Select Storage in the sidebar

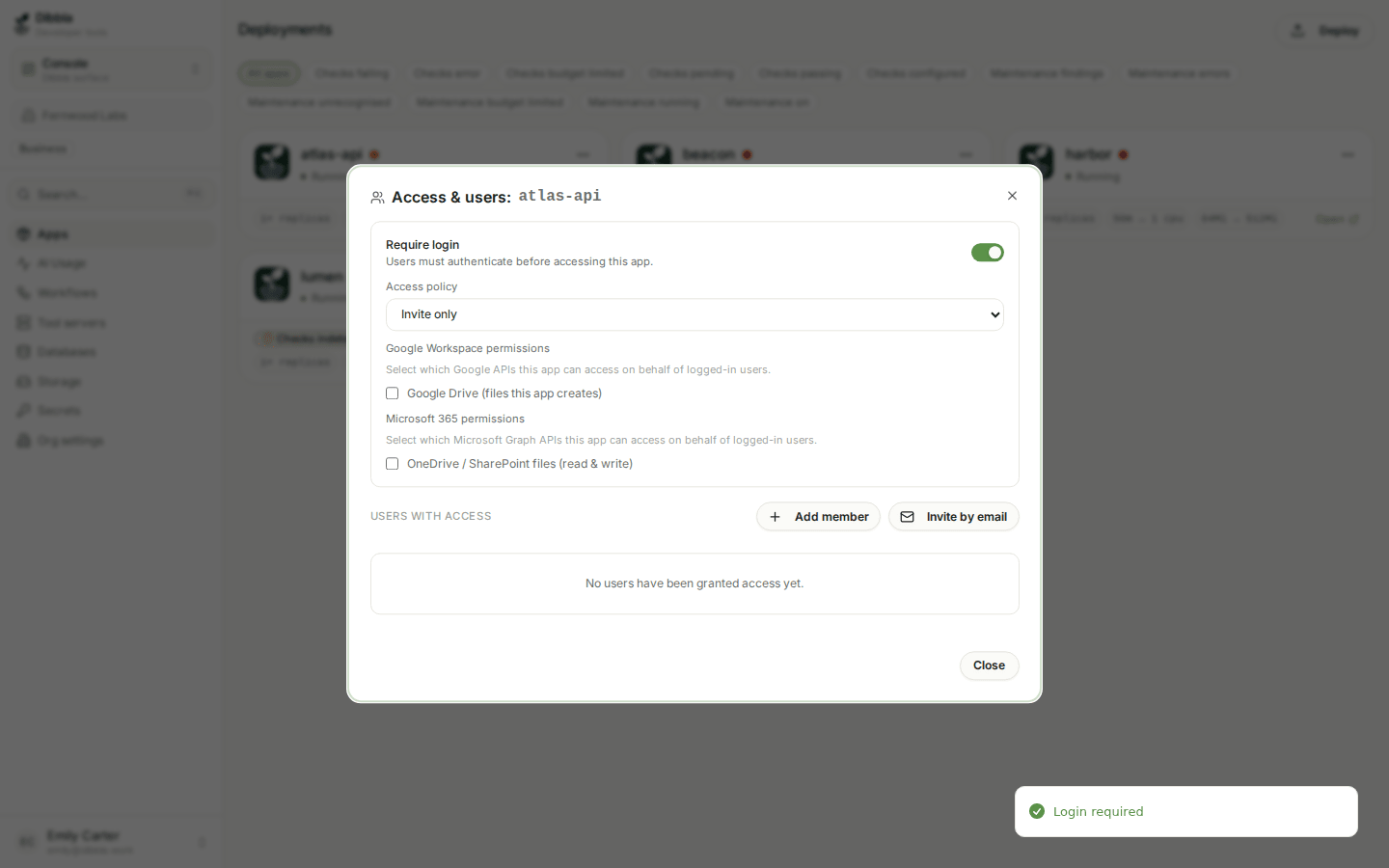pos(112,382)
